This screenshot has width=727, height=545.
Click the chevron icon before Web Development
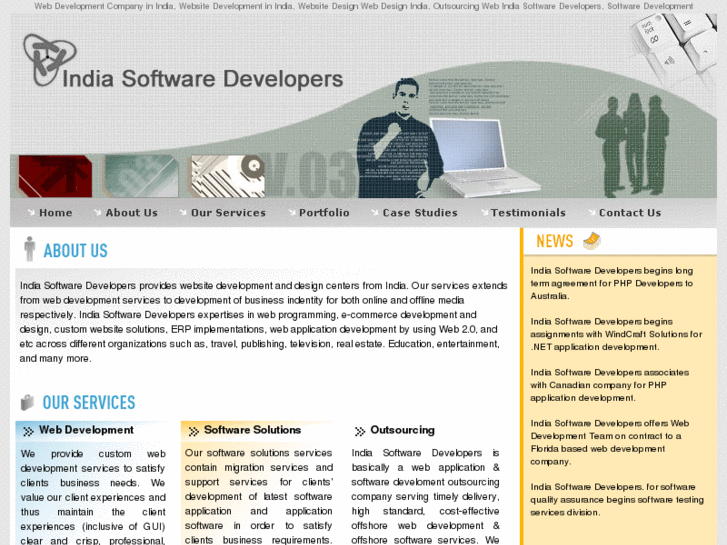pyautogui.click(x=28, y=431)
